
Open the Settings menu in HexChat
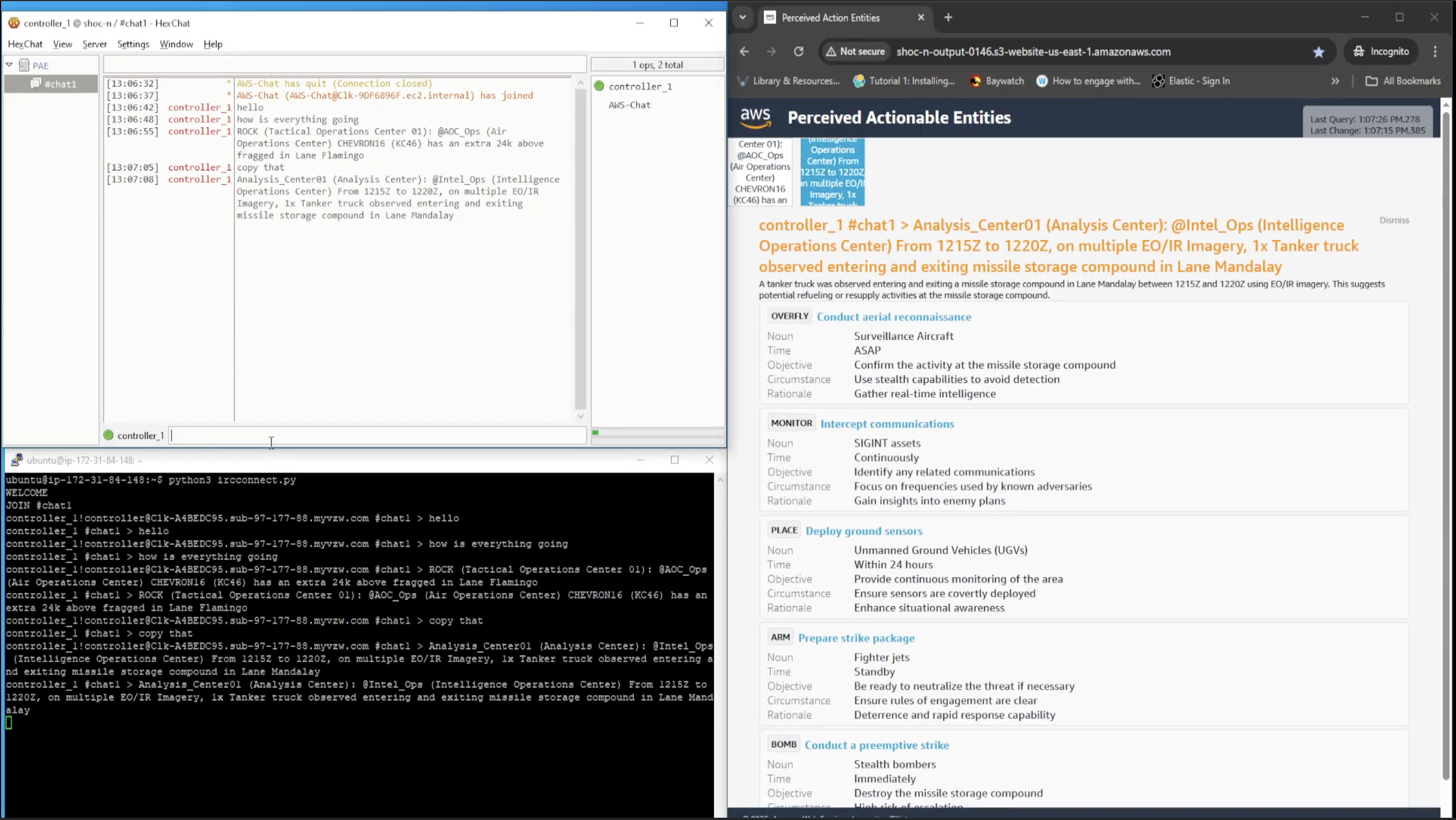click(133, 44)
